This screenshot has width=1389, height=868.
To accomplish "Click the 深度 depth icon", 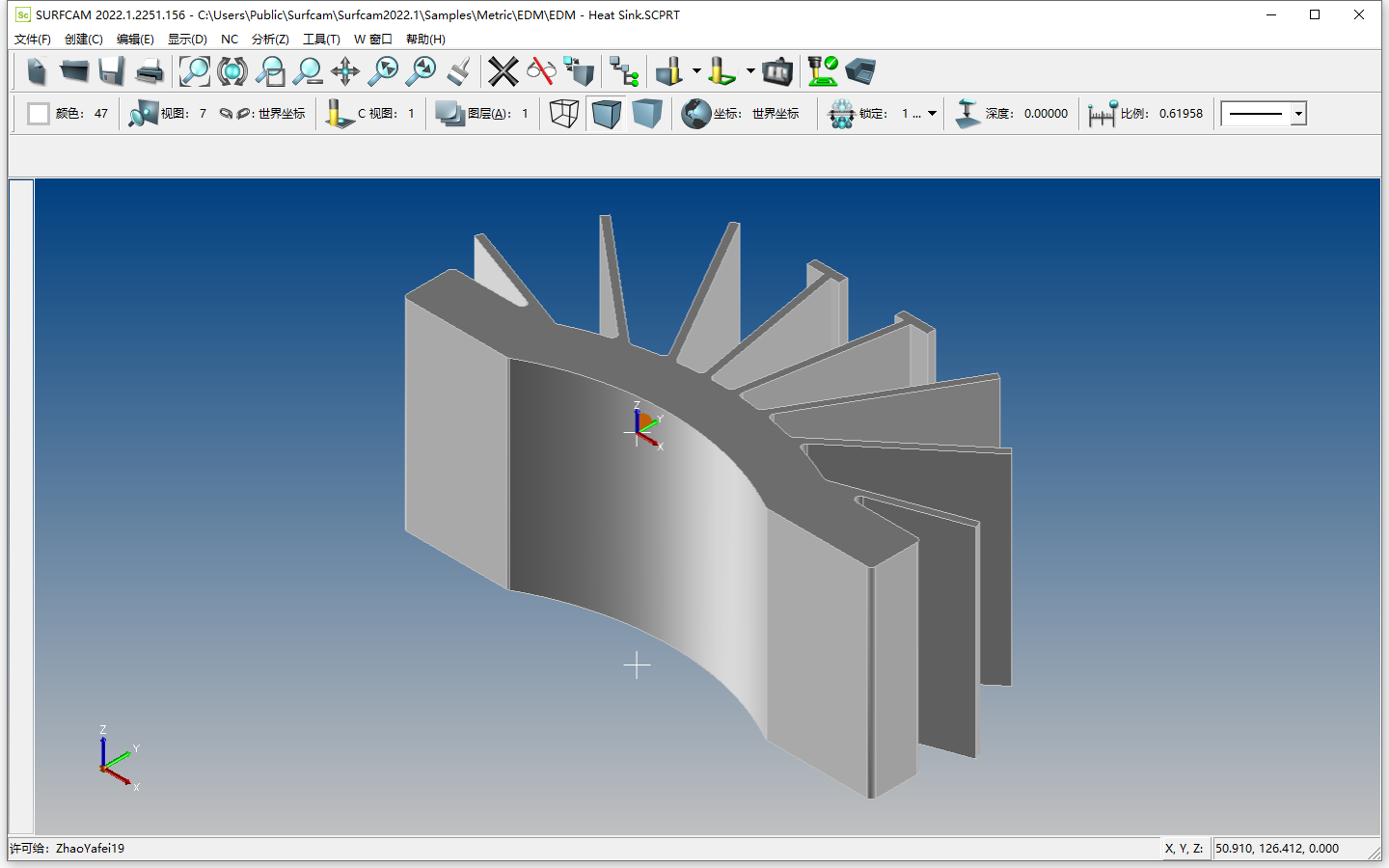I will coord(967,114).
